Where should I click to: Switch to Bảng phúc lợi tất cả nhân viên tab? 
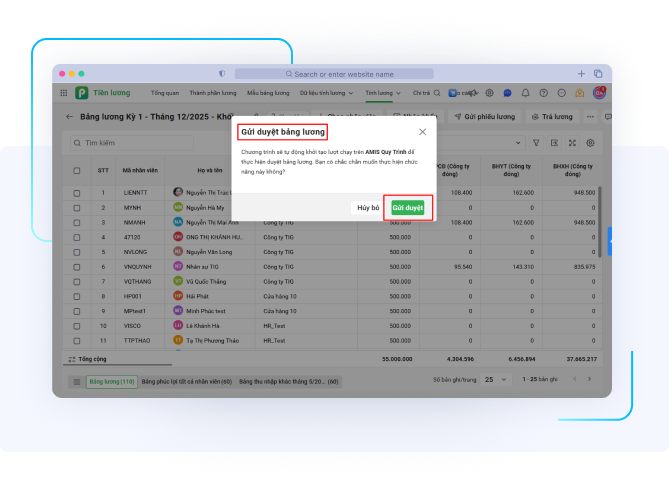click(x=186, y=381)
